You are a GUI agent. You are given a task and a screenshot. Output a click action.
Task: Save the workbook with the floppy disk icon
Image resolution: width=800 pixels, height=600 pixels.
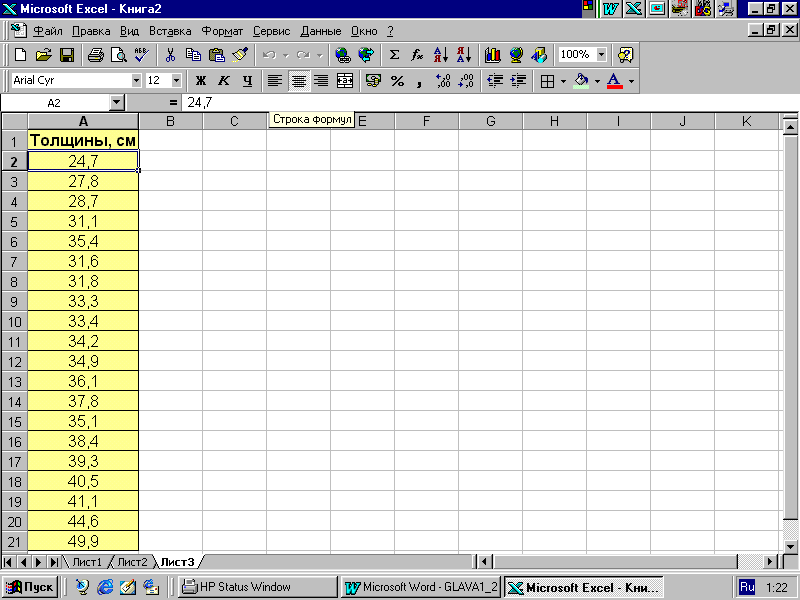click(67, 55)
